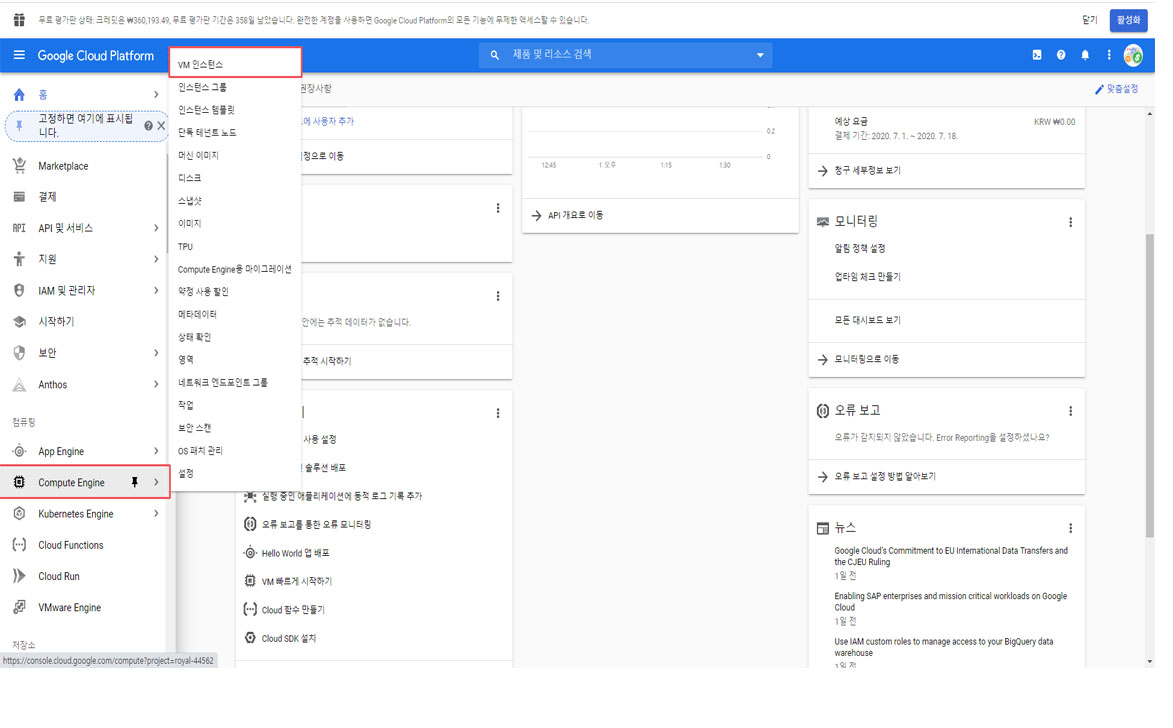The image size is (1173, 728).
Task: Click the 시작하기 graduation cap icon
Action: (x=19, y=322)
